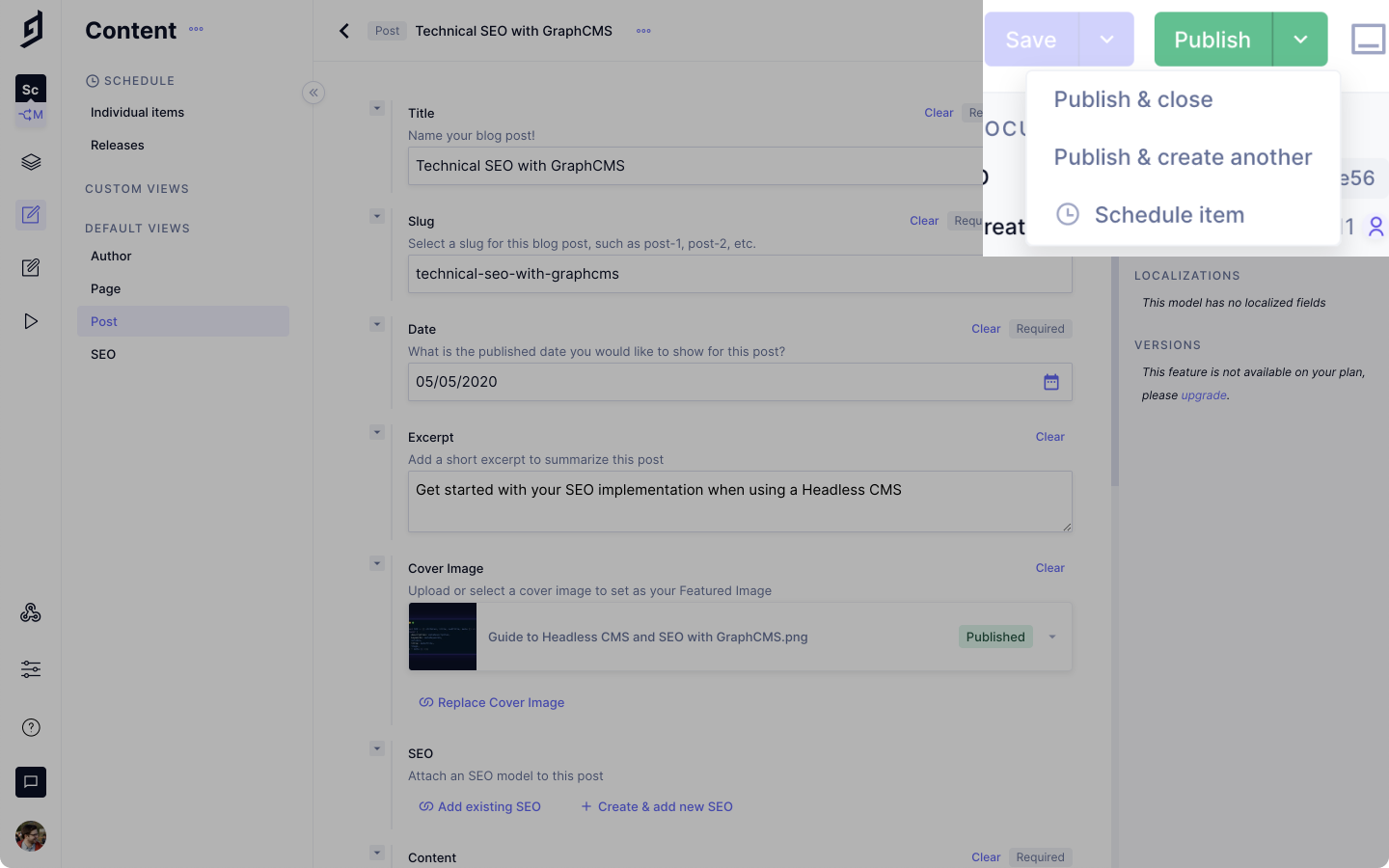Clear the Slug field
Image resolution: width=1389 pixels, height=868 pixels.
pos(924,221)
